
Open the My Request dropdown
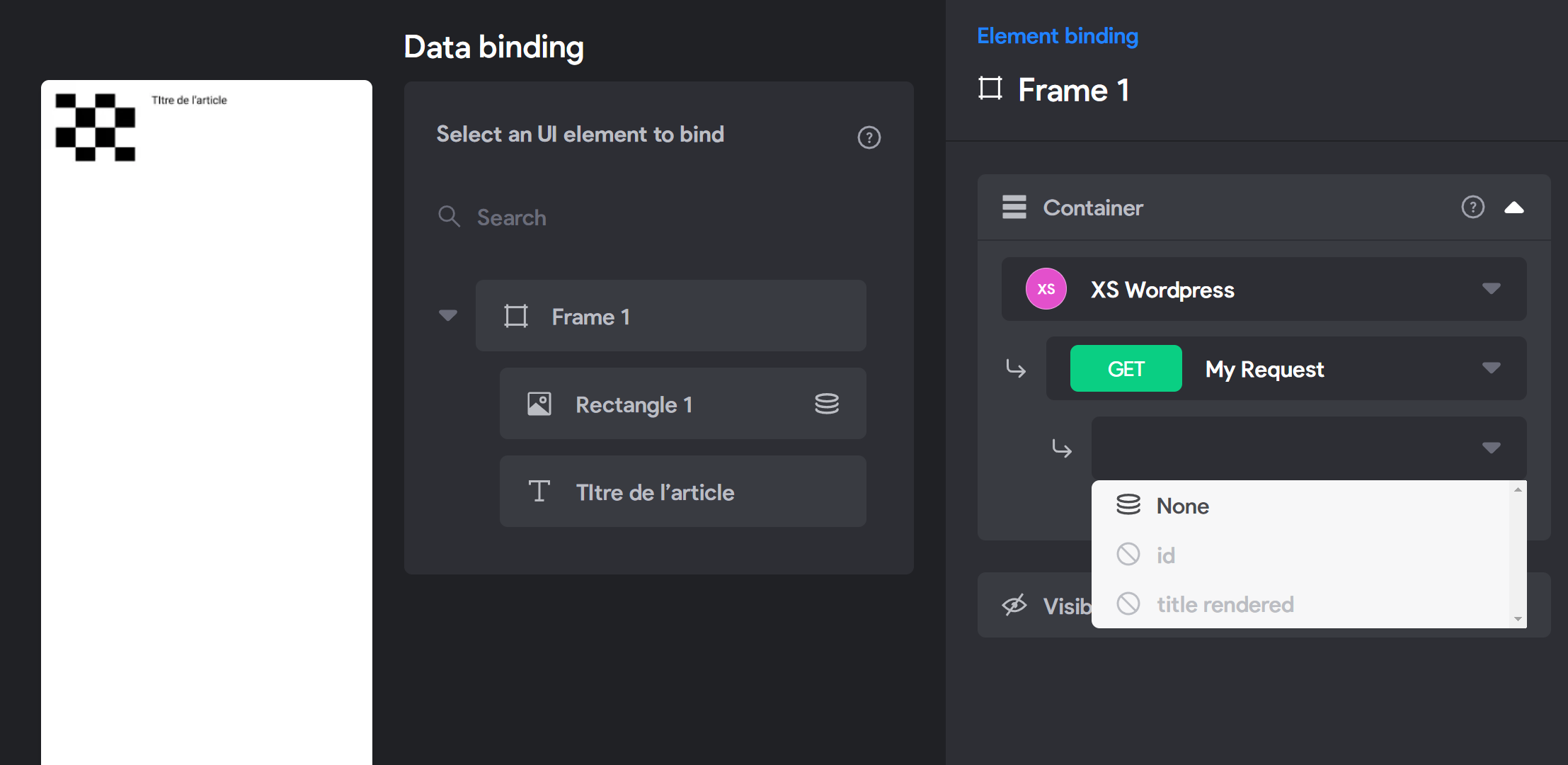pos(1286,368)
